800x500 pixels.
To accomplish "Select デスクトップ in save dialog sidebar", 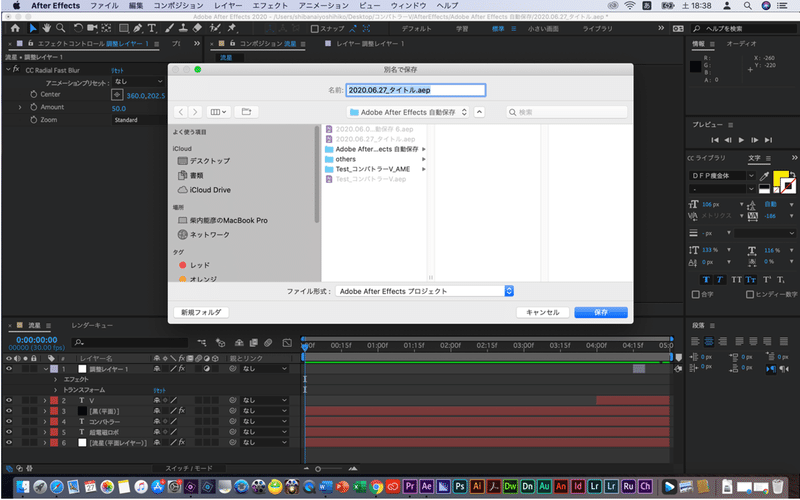I will tap(204, 161).
